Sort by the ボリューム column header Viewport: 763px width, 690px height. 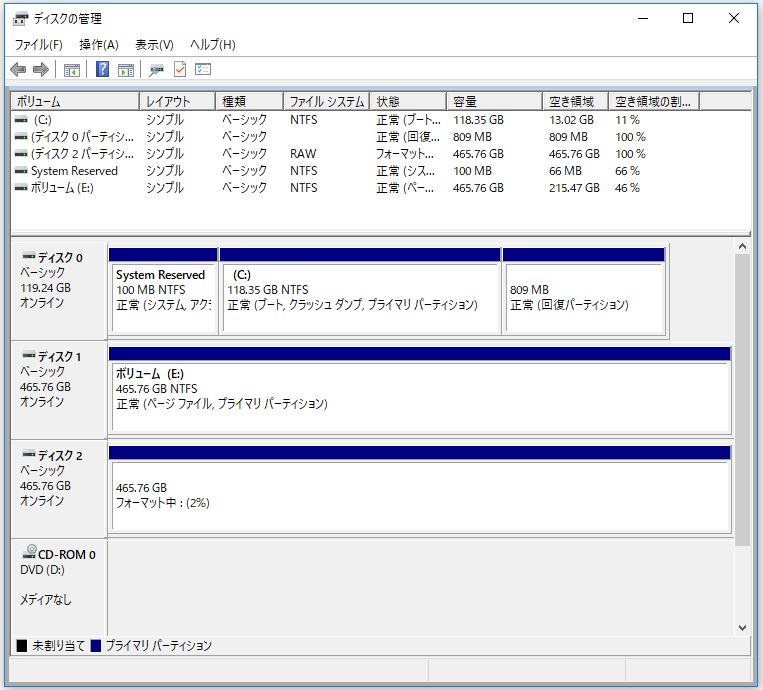[x=75, y=102]
